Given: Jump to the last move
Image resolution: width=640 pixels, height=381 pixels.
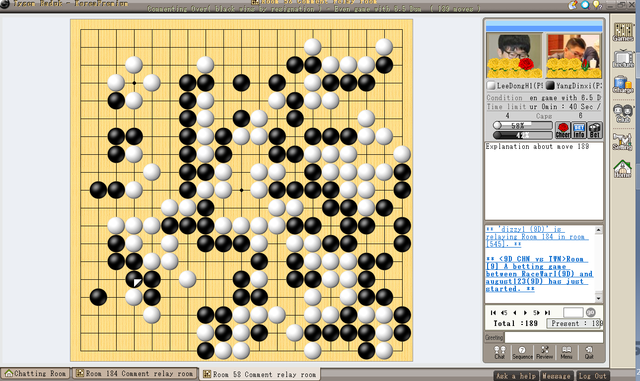Looking at the screenshot, I should pos(547,313).
